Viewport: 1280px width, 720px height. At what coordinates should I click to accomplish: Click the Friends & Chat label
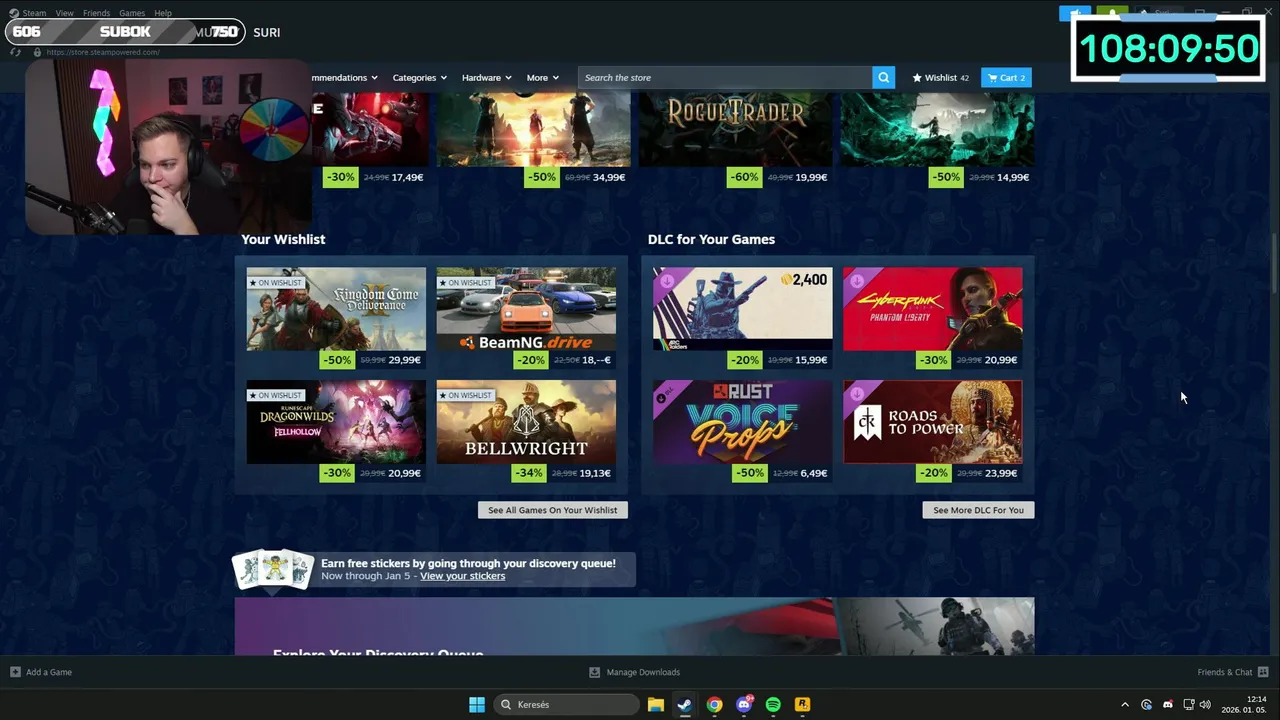click(x=1225, y=672)
